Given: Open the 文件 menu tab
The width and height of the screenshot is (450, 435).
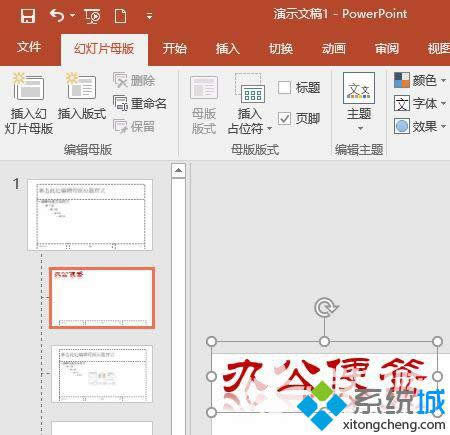Looking at the screenshot, I should pos(29,47).
